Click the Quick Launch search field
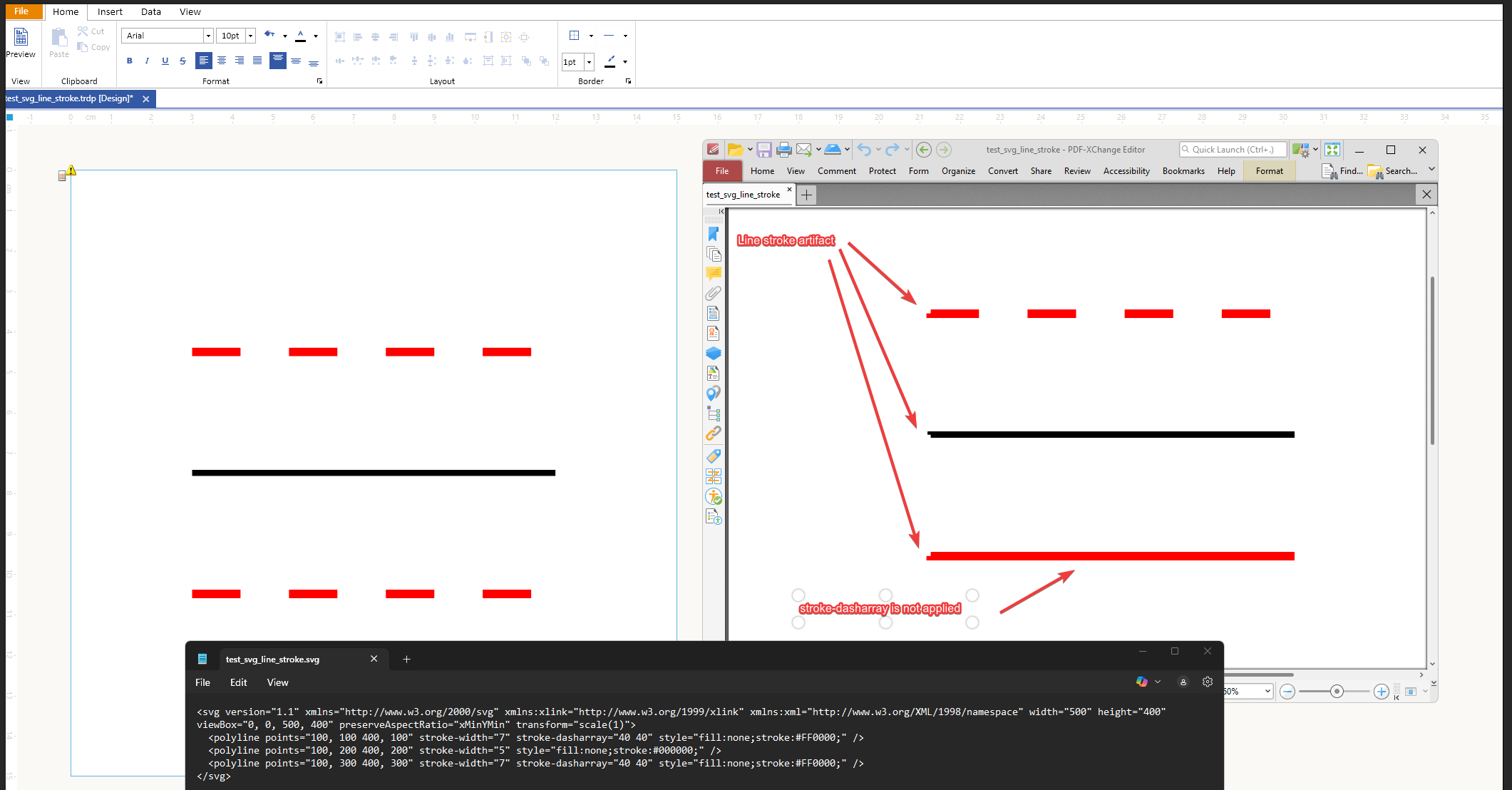This screenshot has width=1512, height=790. click(1233, 150)
